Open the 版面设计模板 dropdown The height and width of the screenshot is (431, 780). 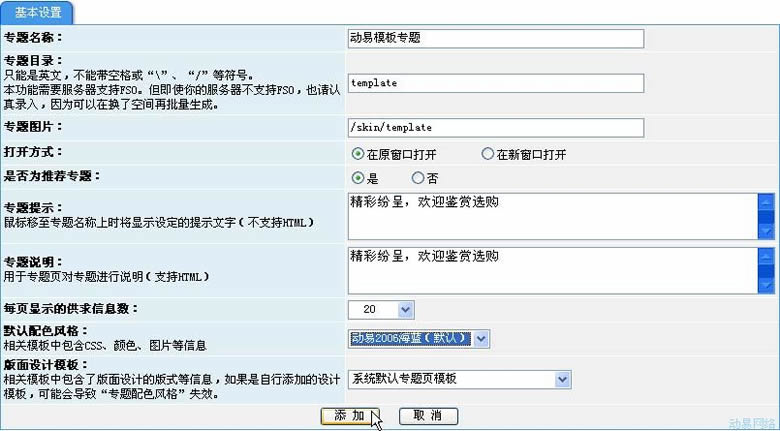(x=459, y=379)
